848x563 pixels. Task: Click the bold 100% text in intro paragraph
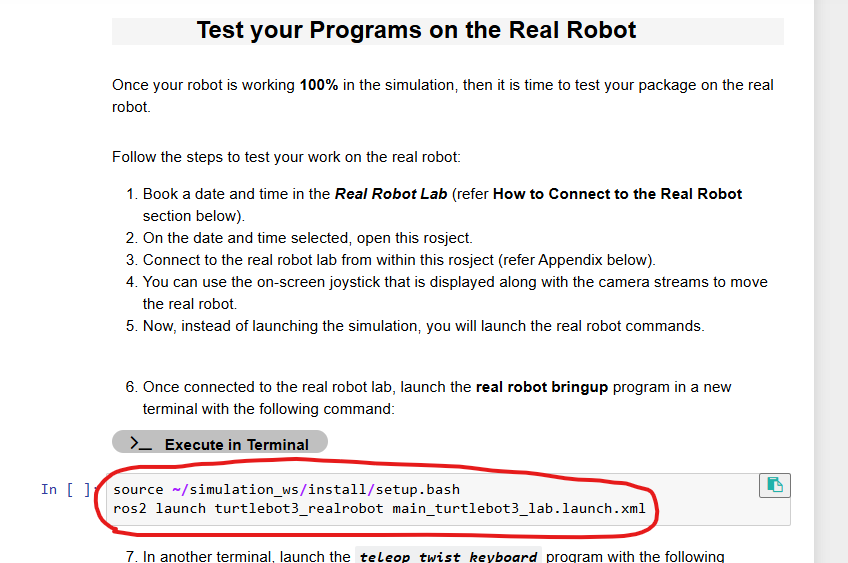(318, 85)
